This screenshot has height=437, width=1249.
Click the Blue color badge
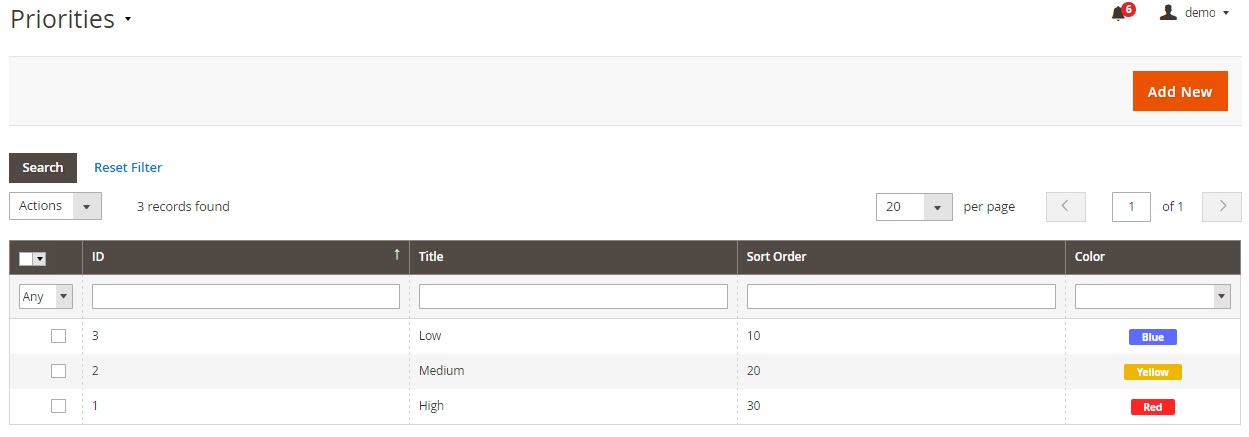(x=1153, y=337)
